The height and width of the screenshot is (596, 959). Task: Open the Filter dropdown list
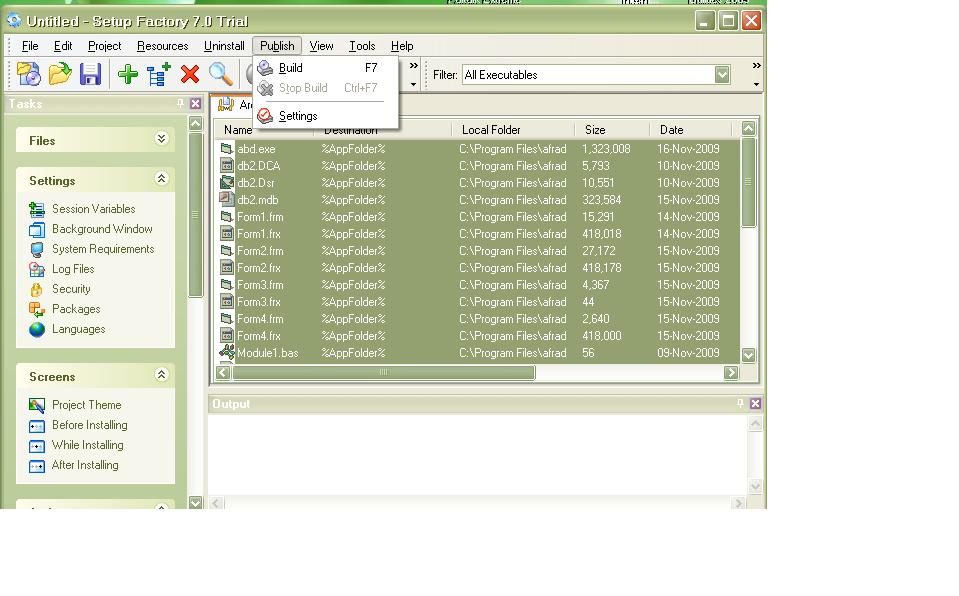(722, 75)
